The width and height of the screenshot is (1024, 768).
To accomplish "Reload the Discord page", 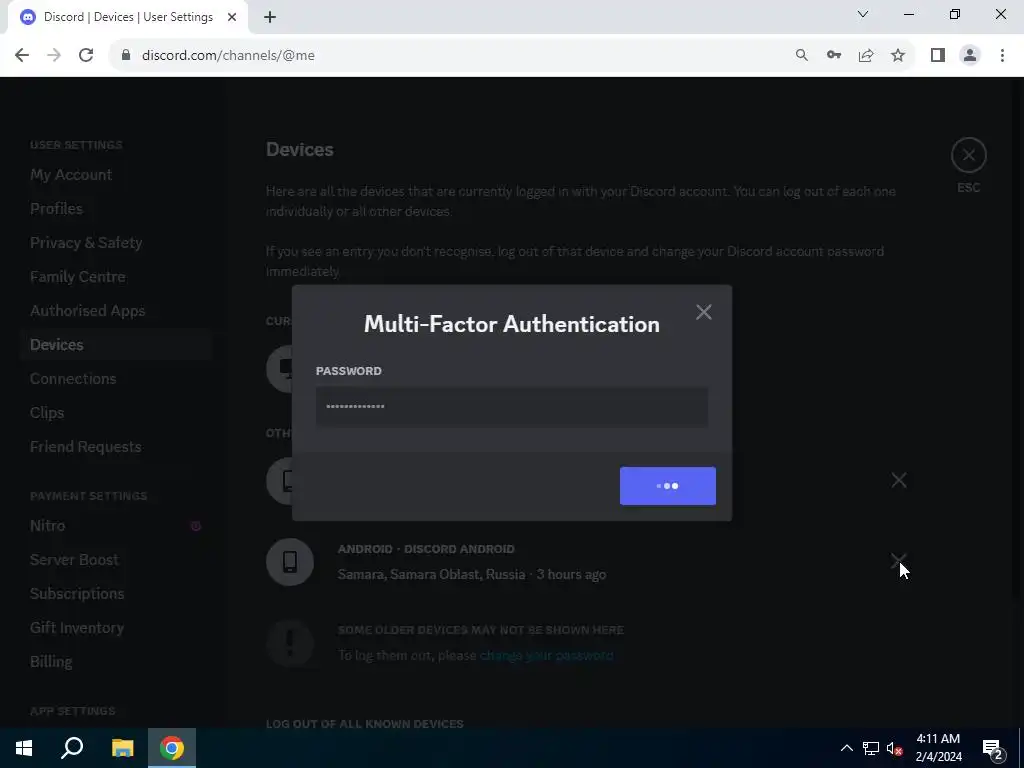I will click(x=86, y=56).
